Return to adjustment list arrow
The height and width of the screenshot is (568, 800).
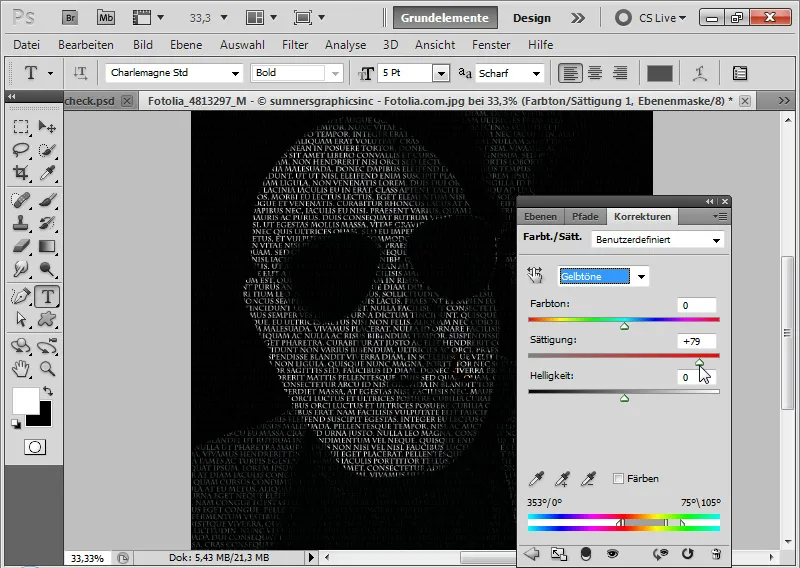pos(532,554)
